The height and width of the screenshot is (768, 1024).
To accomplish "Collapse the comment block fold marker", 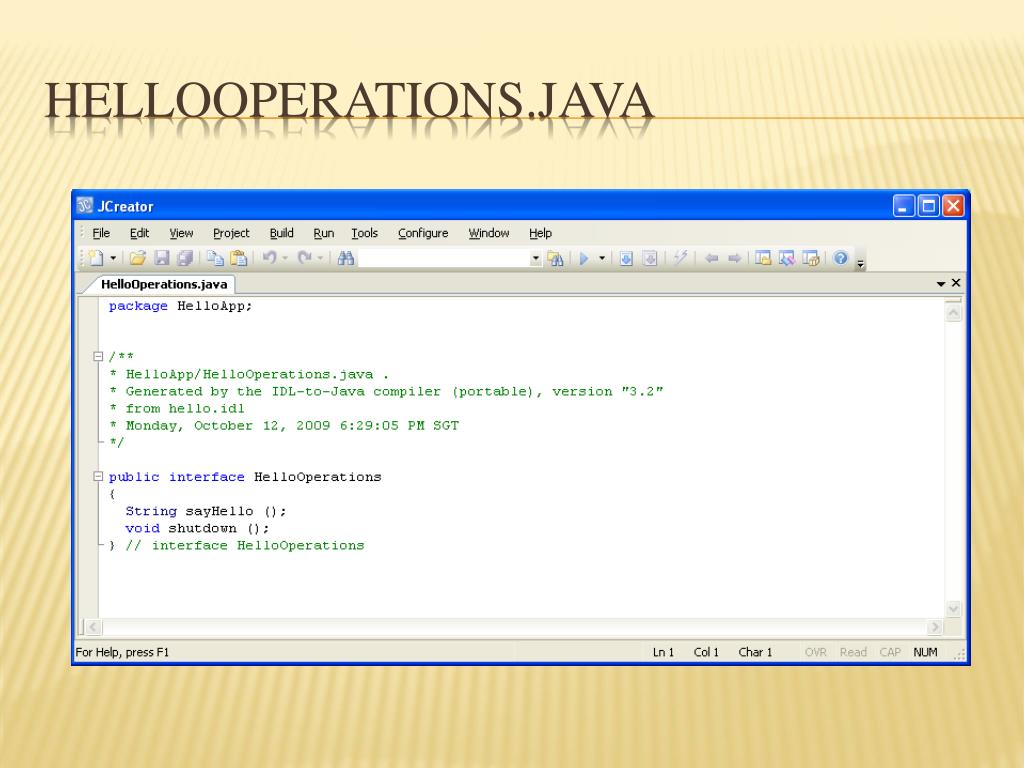I will click(98, 357).
